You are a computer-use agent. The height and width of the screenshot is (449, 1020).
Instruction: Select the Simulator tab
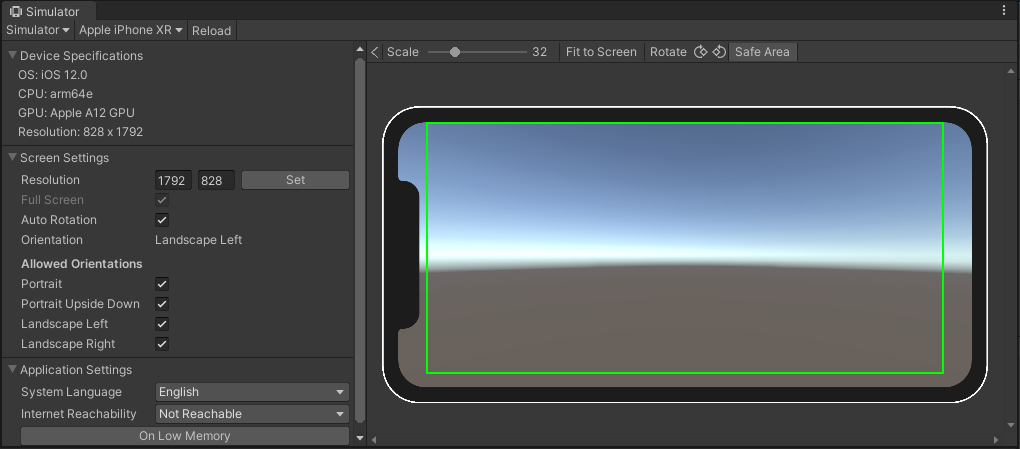point(49,11)
